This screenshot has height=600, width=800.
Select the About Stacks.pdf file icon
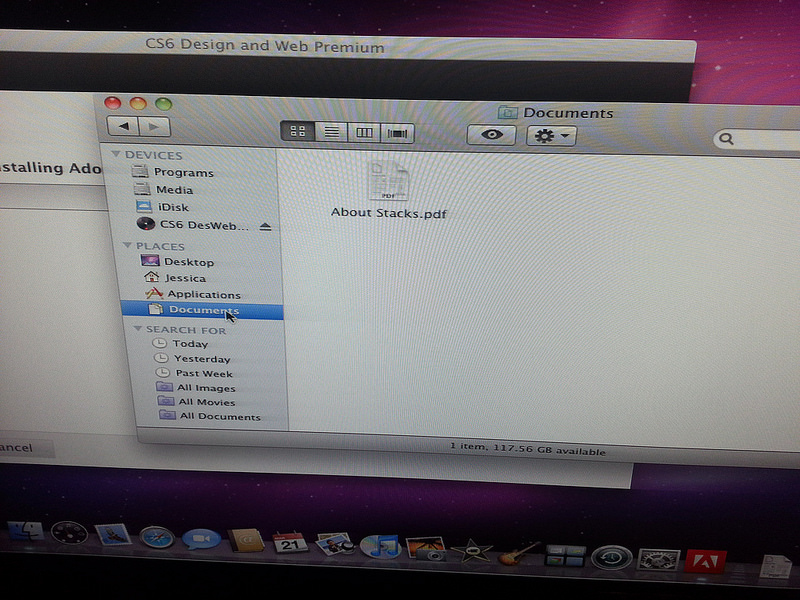pos(389,181)
